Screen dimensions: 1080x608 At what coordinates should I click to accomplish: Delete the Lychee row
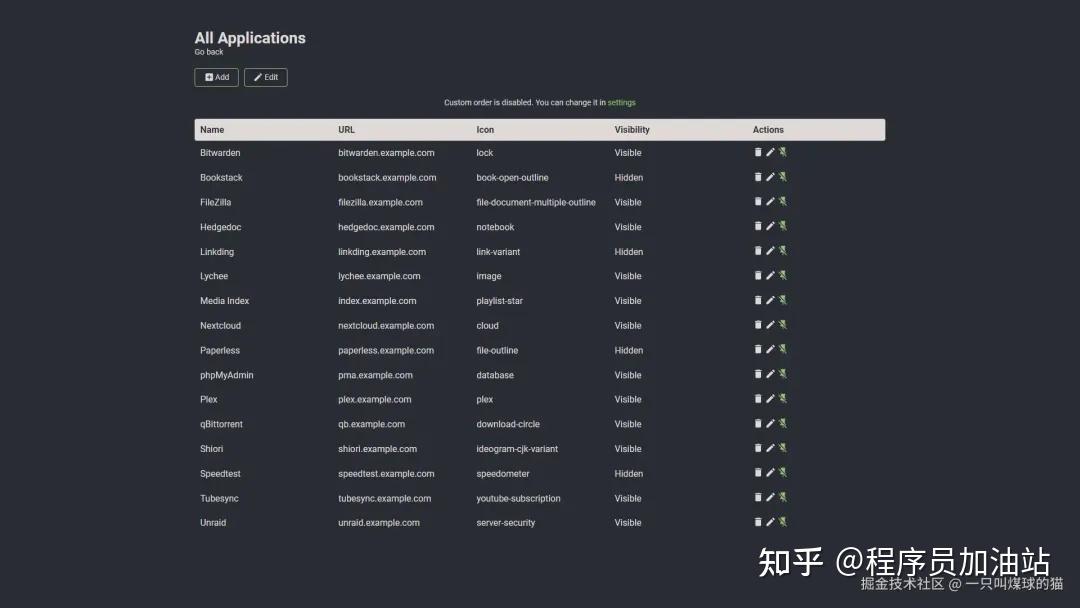758,275
